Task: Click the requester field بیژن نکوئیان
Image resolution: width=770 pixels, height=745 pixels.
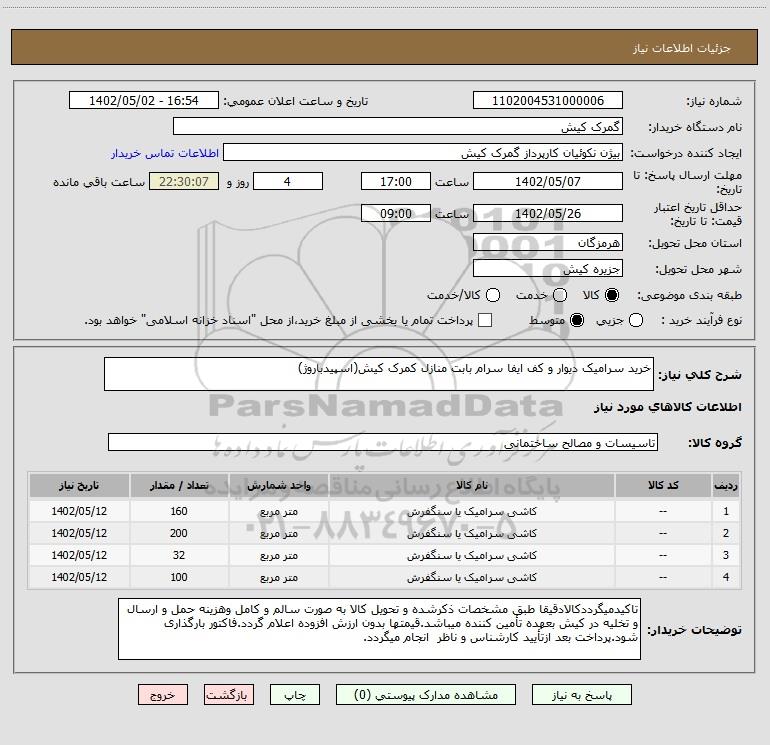Action: pos(423,153)
